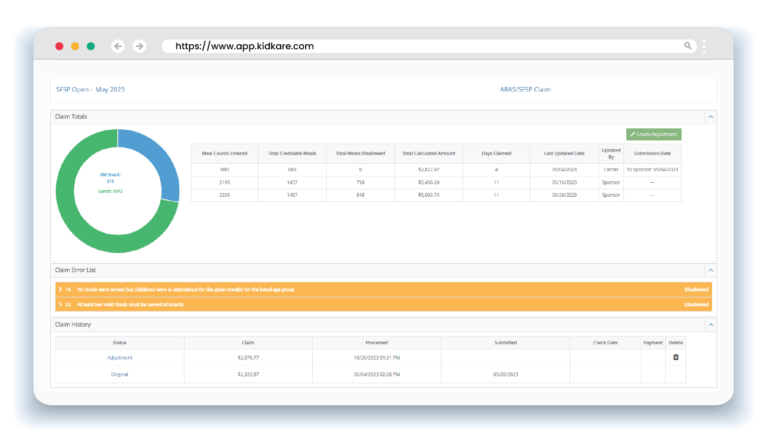Viewport: 768px width, 446px height.
Task: Click the browser back arrow
Action: (118, 46)
